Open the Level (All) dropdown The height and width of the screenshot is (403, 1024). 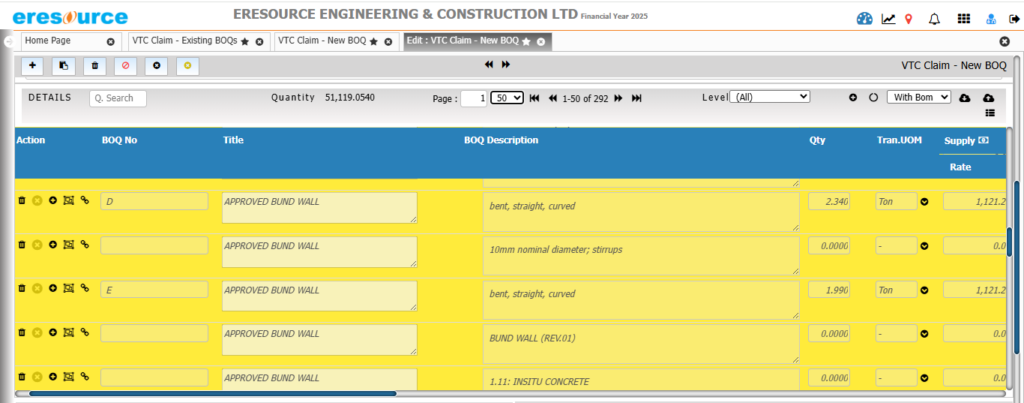770,97
